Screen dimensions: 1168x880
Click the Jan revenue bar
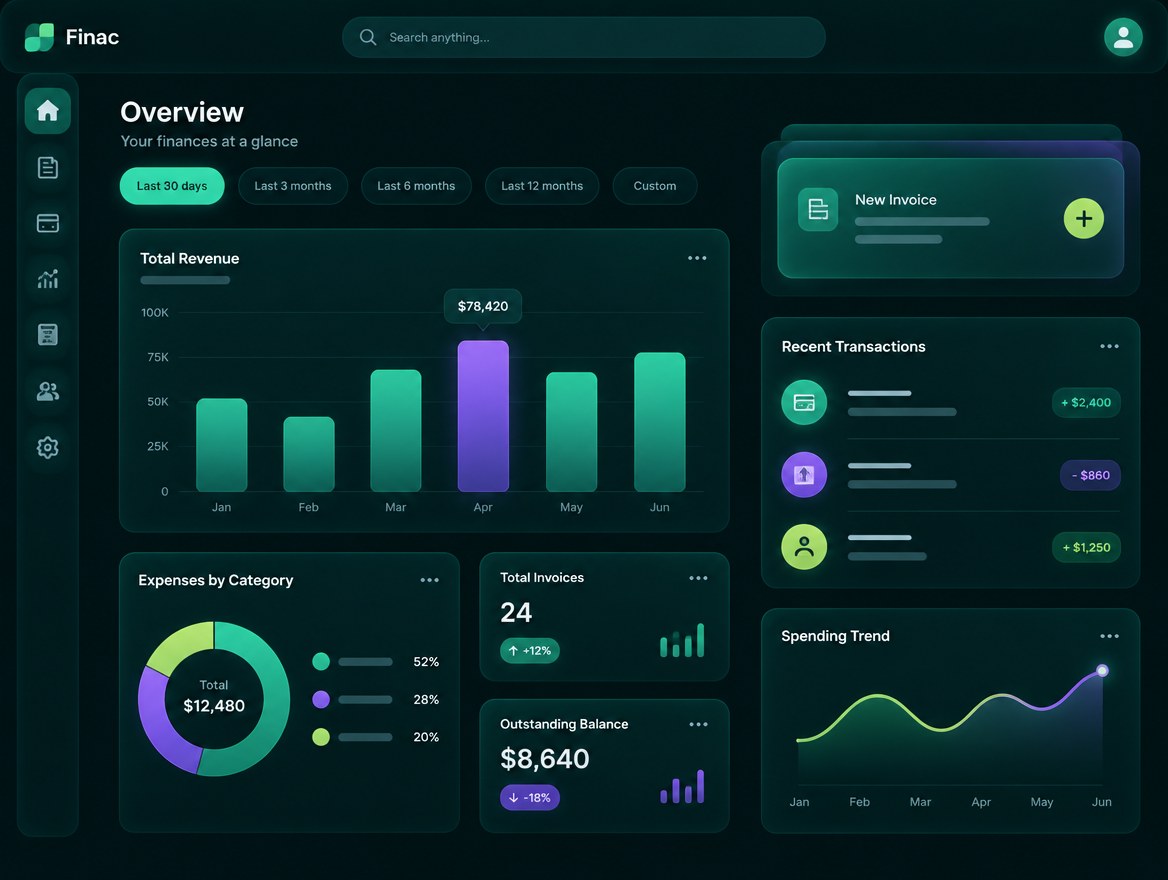[221, 445]
